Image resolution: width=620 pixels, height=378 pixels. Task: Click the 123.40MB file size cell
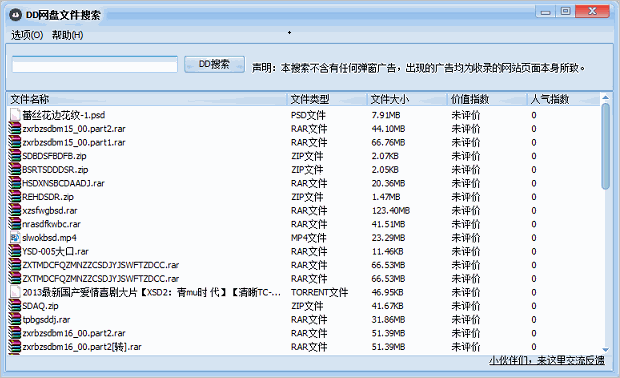pos(391,211)
